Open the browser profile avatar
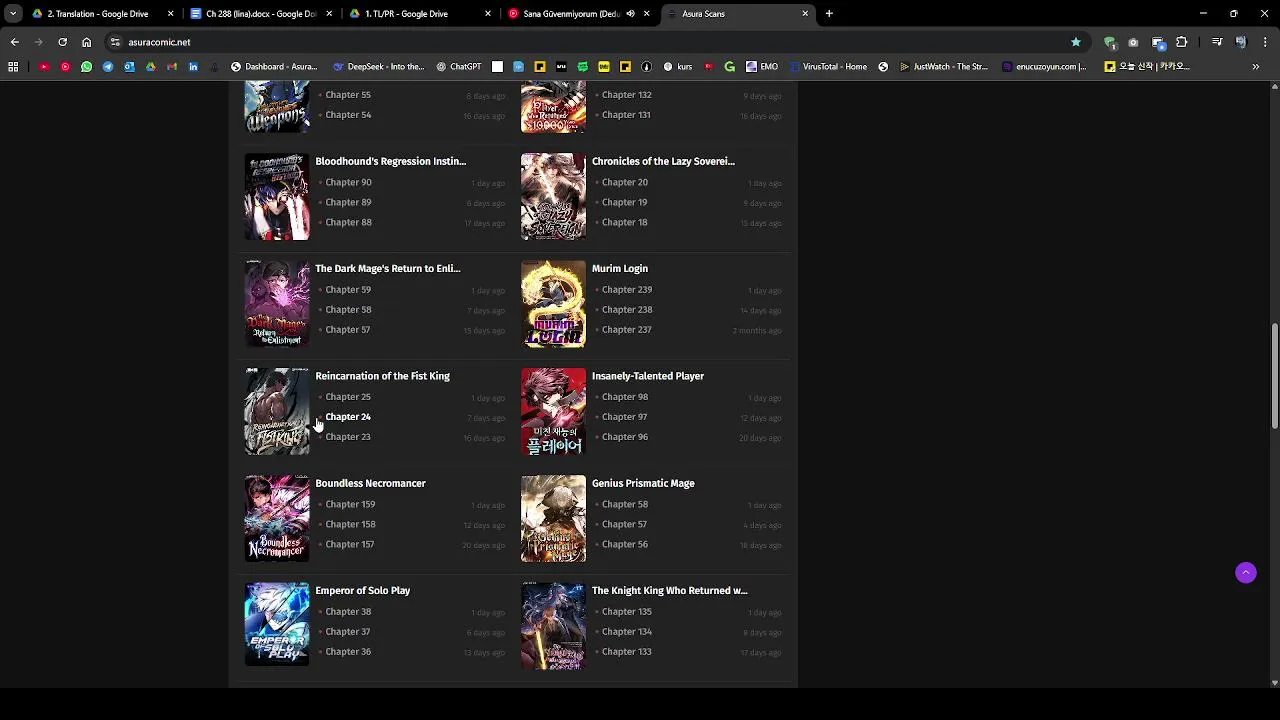The image size is (1280, 720). (1241, 42)
